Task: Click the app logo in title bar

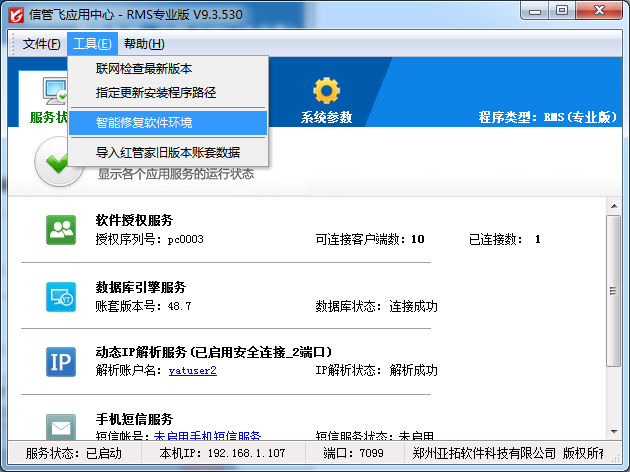Action: pos(15,15)
